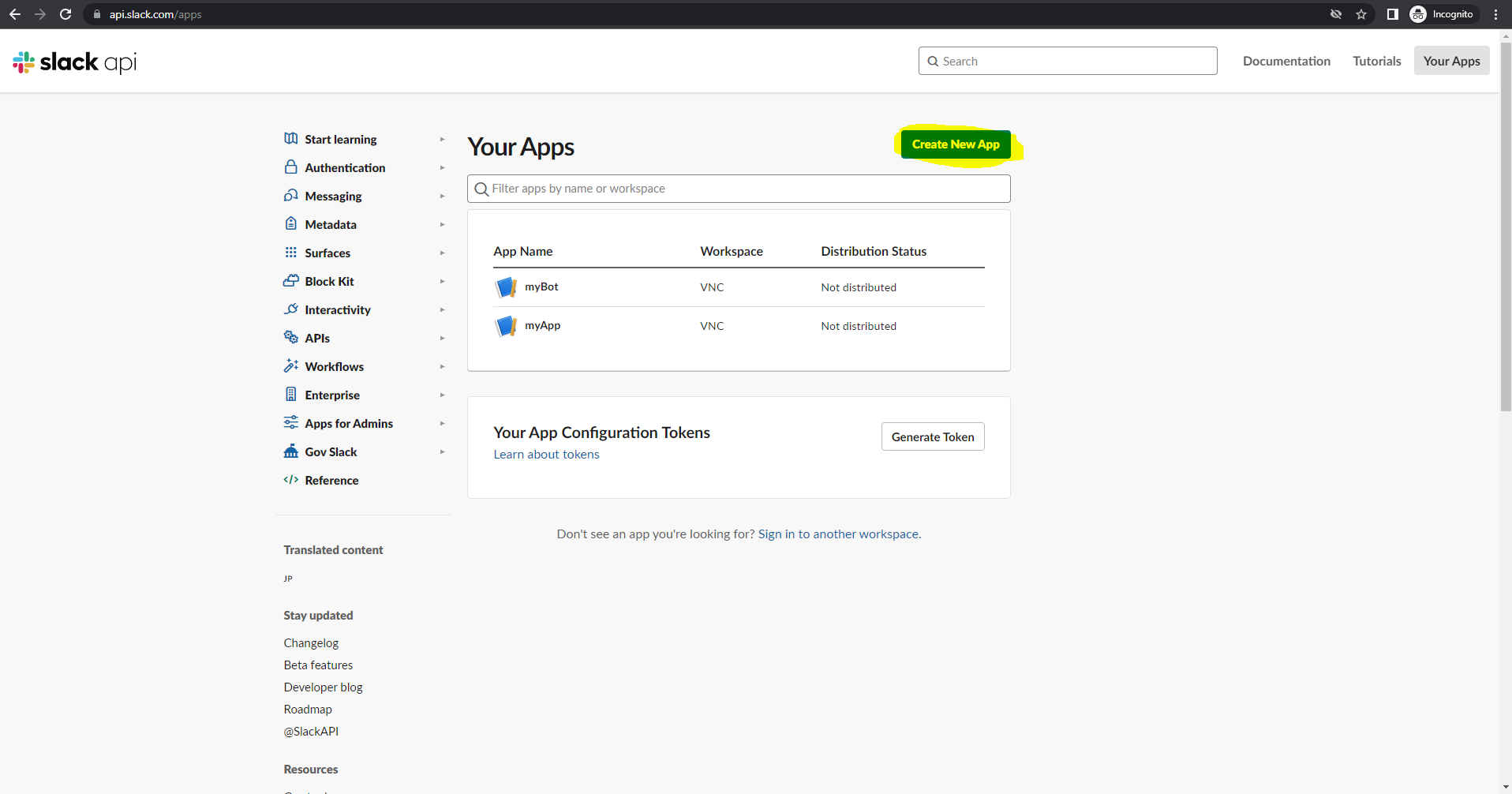Select the Your Apps nav tab
1512x794 pixels.
(x=1451, y=61)
